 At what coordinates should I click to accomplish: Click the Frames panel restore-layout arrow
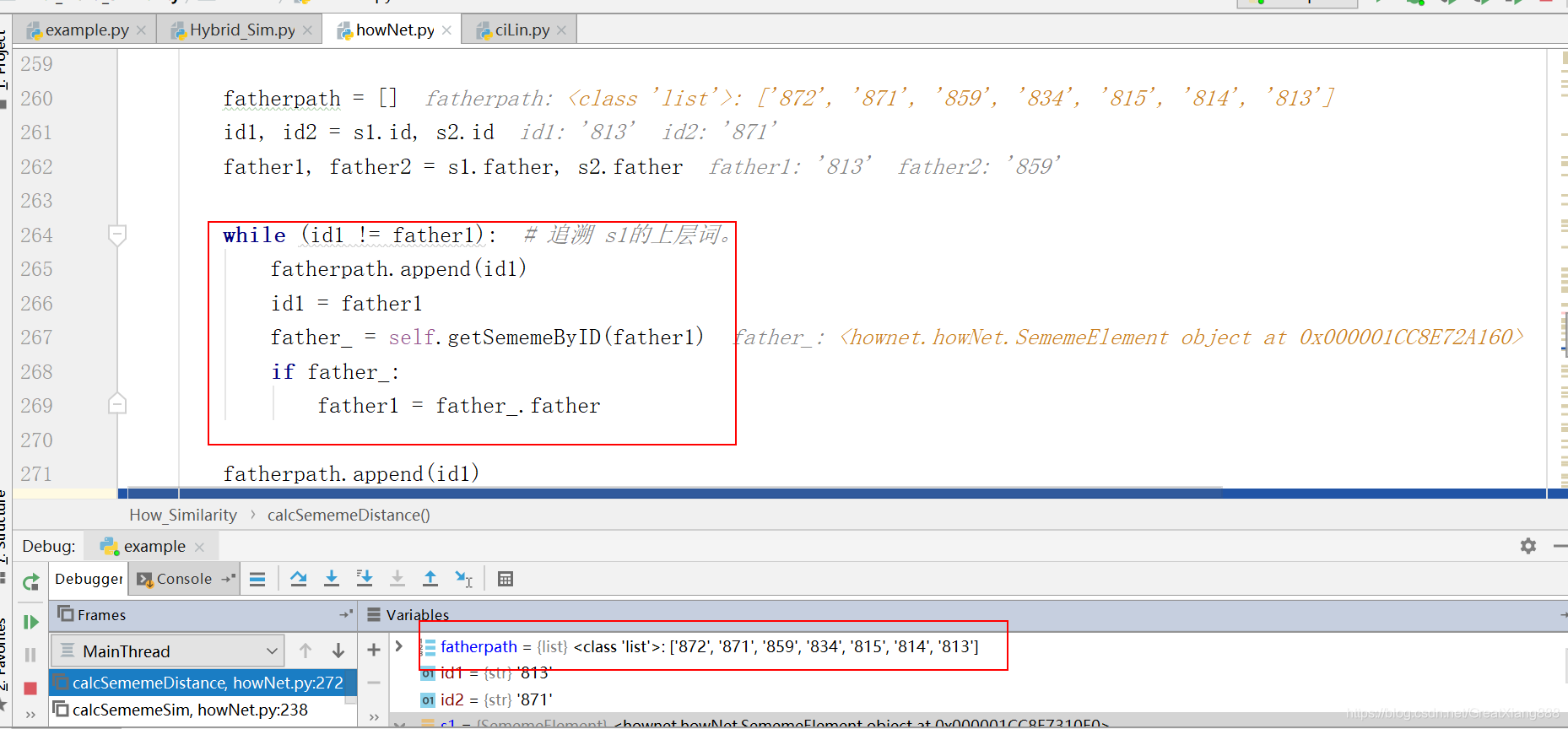(x=346, y=614)
